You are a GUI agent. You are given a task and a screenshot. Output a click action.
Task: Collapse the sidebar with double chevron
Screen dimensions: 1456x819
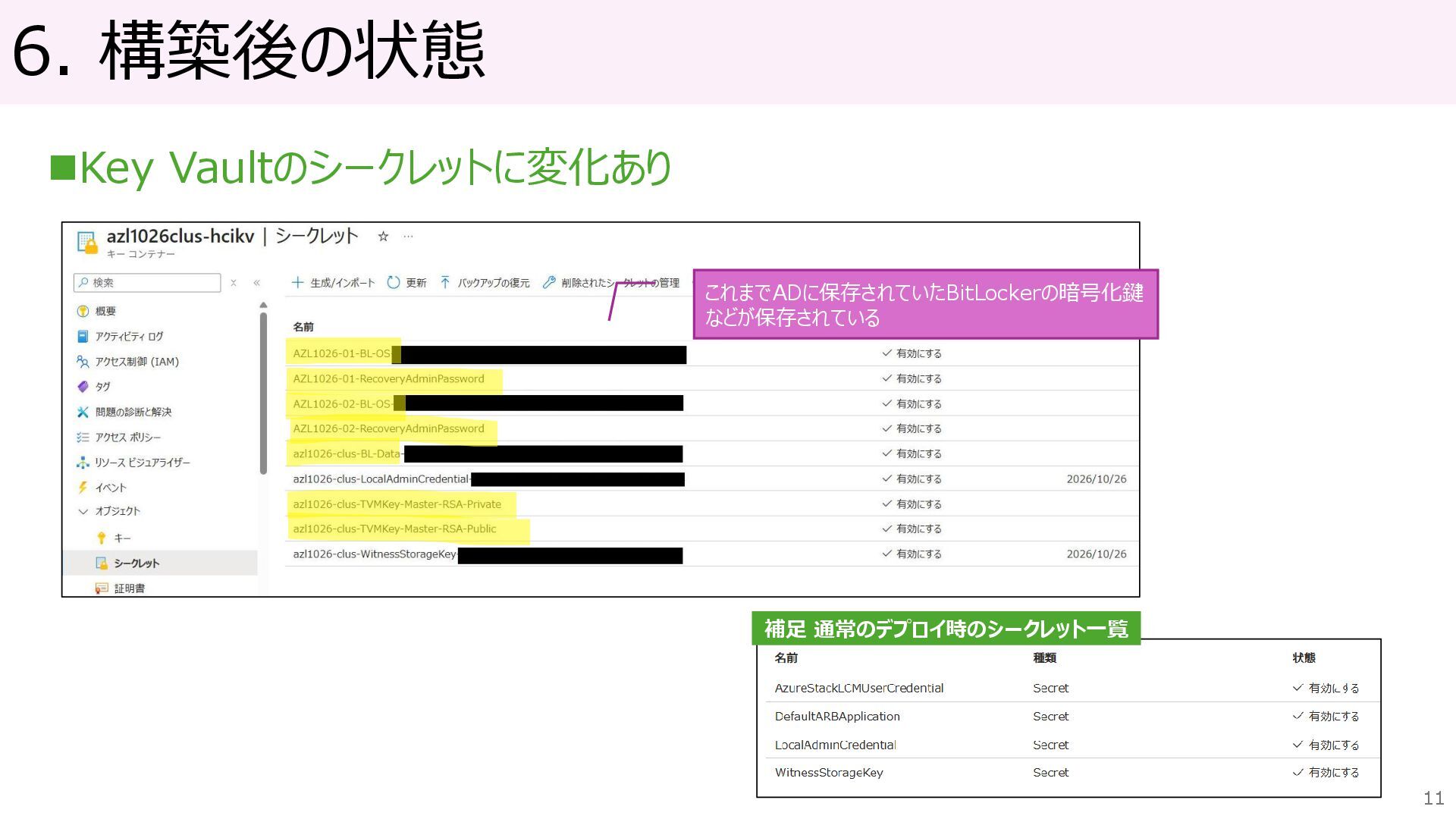(257, 283)
